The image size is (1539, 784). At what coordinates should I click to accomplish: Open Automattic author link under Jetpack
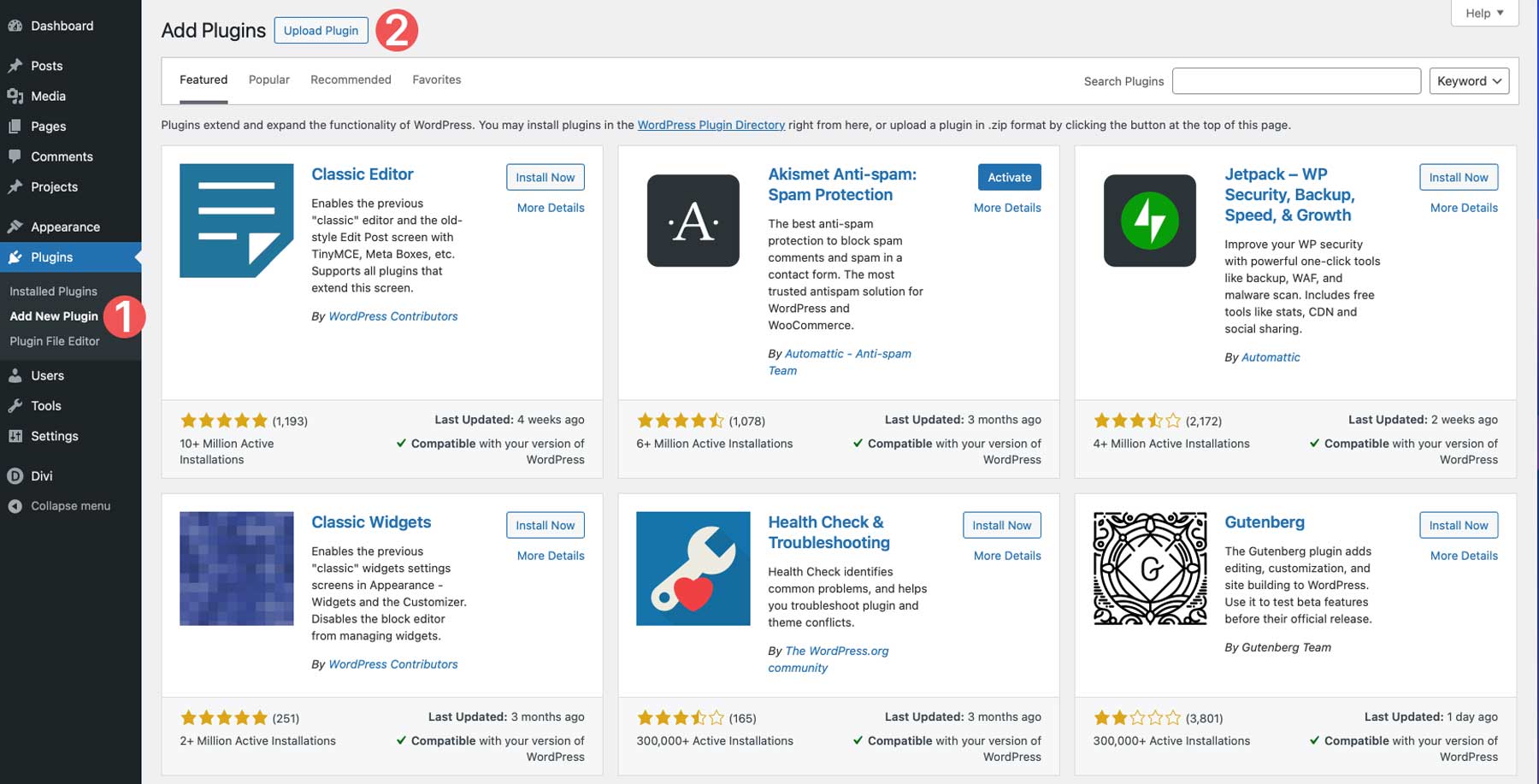pos(1271,357)
